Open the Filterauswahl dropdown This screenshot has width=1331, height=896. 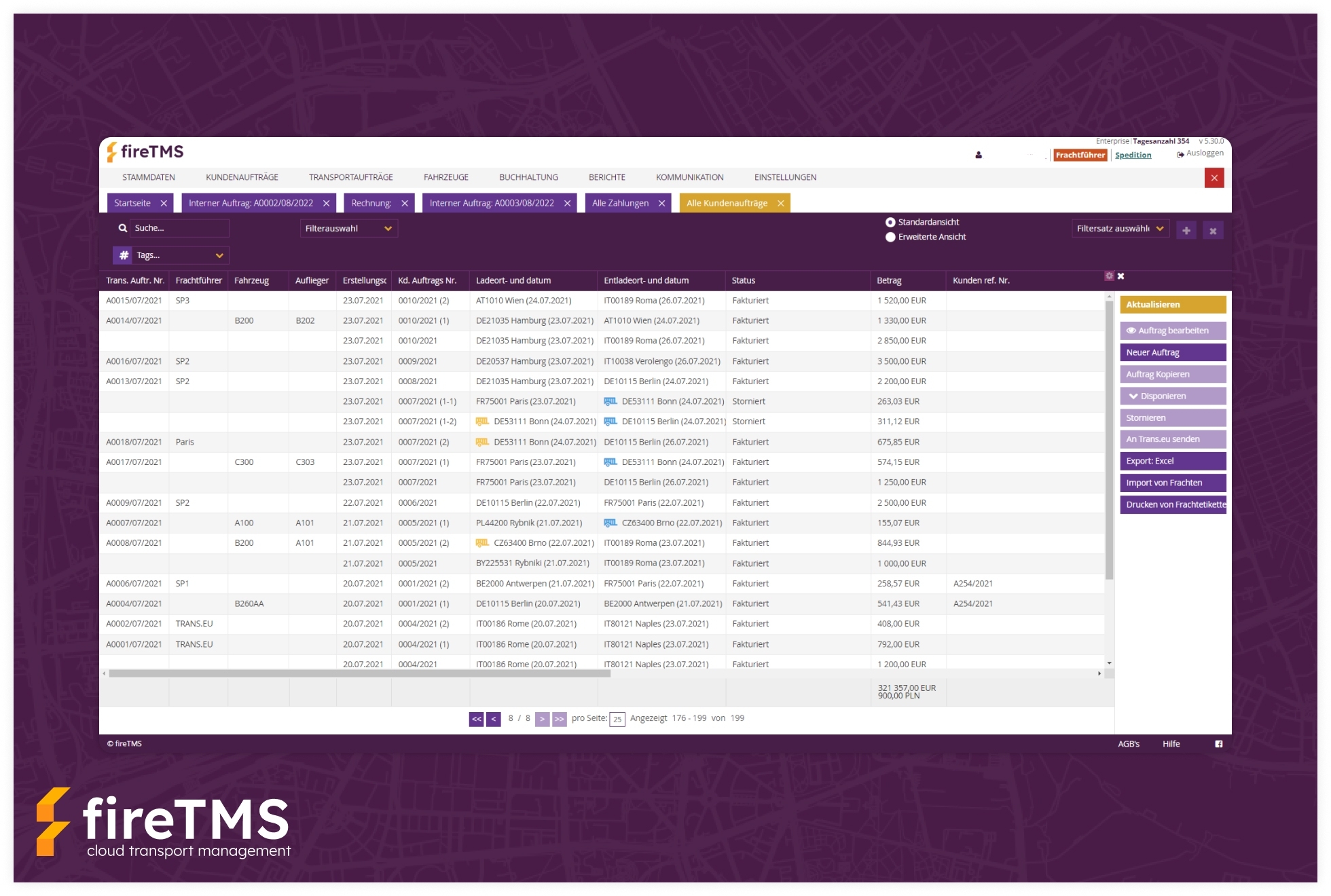coord(348,229)
